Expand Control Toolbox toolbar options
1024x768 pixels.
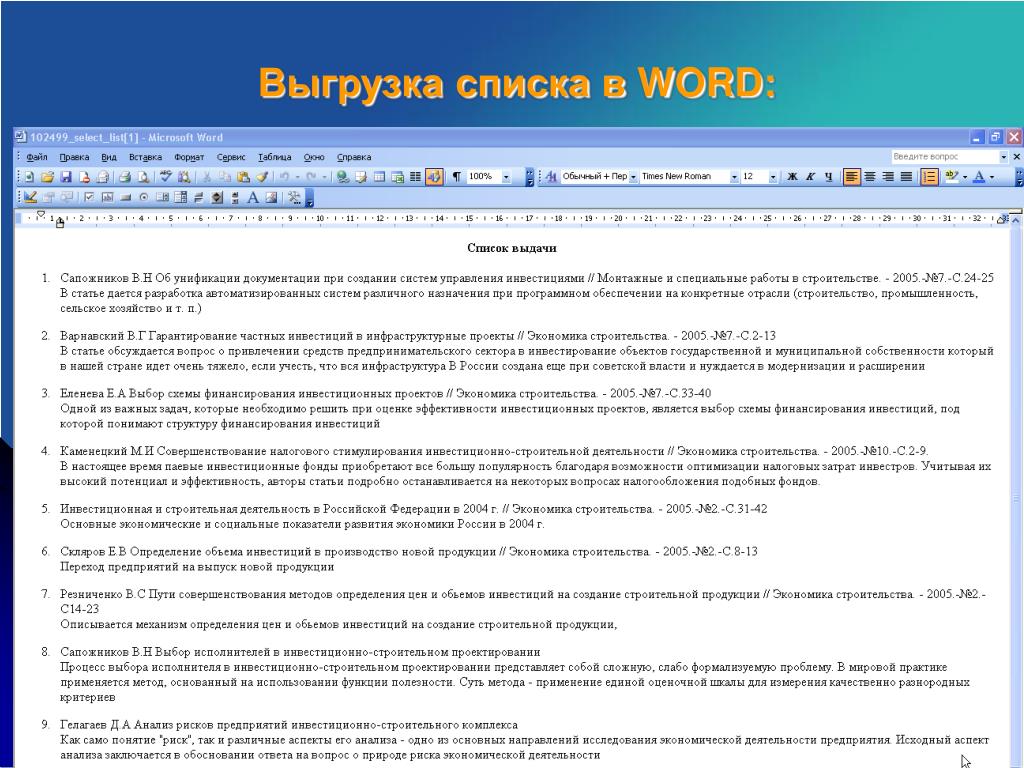[x=310, y=198]
